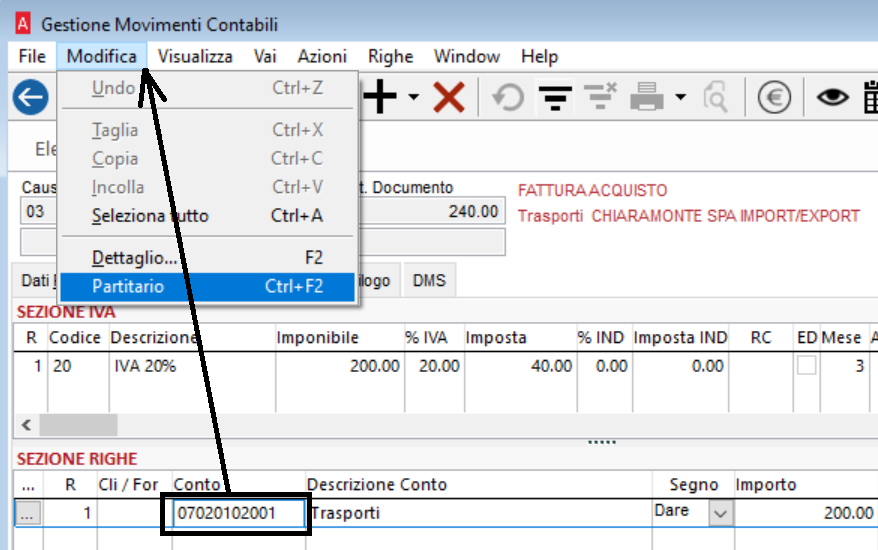Open the Vai menu
This screenshot has height=550, width=878.
[265, 56]
